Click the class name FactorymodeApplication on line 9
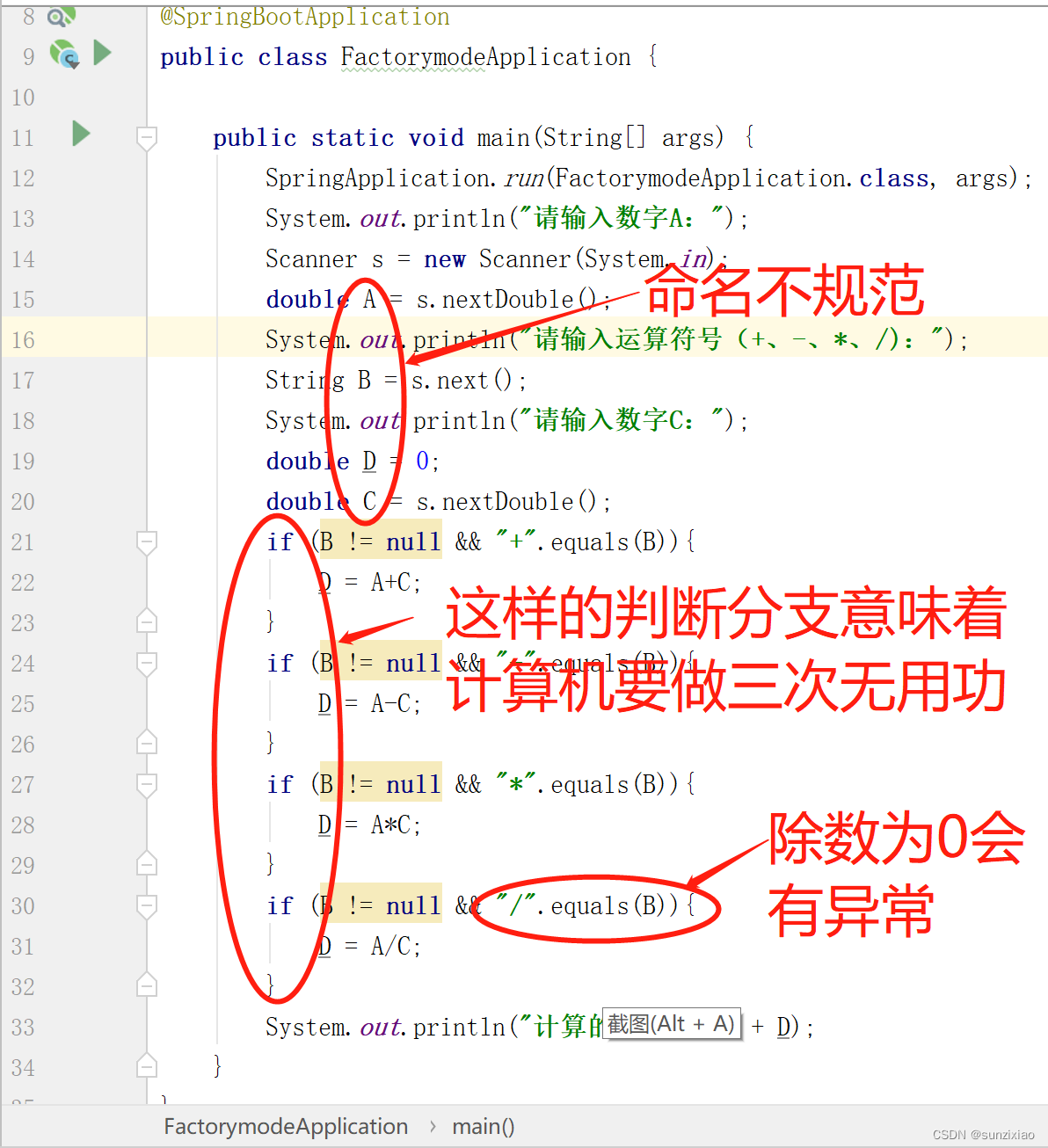 click(x=485, y=57)
